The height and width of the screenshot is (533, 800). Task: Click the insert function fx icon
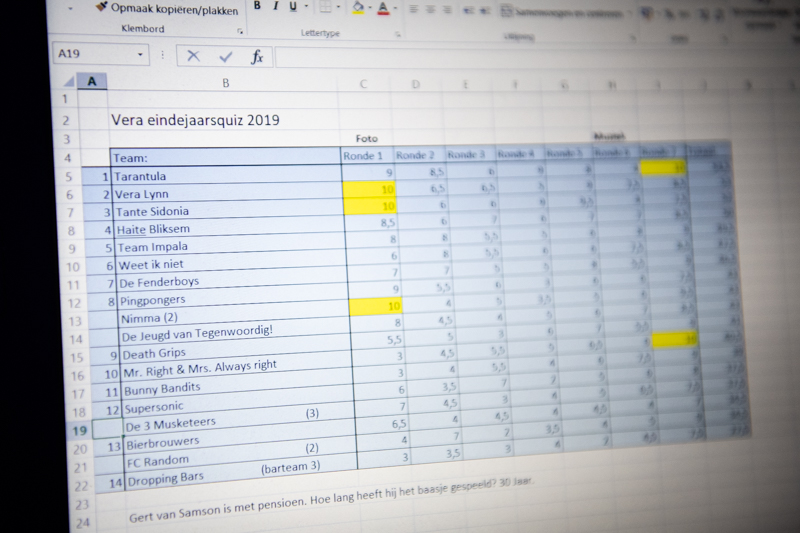pos(257,57)
